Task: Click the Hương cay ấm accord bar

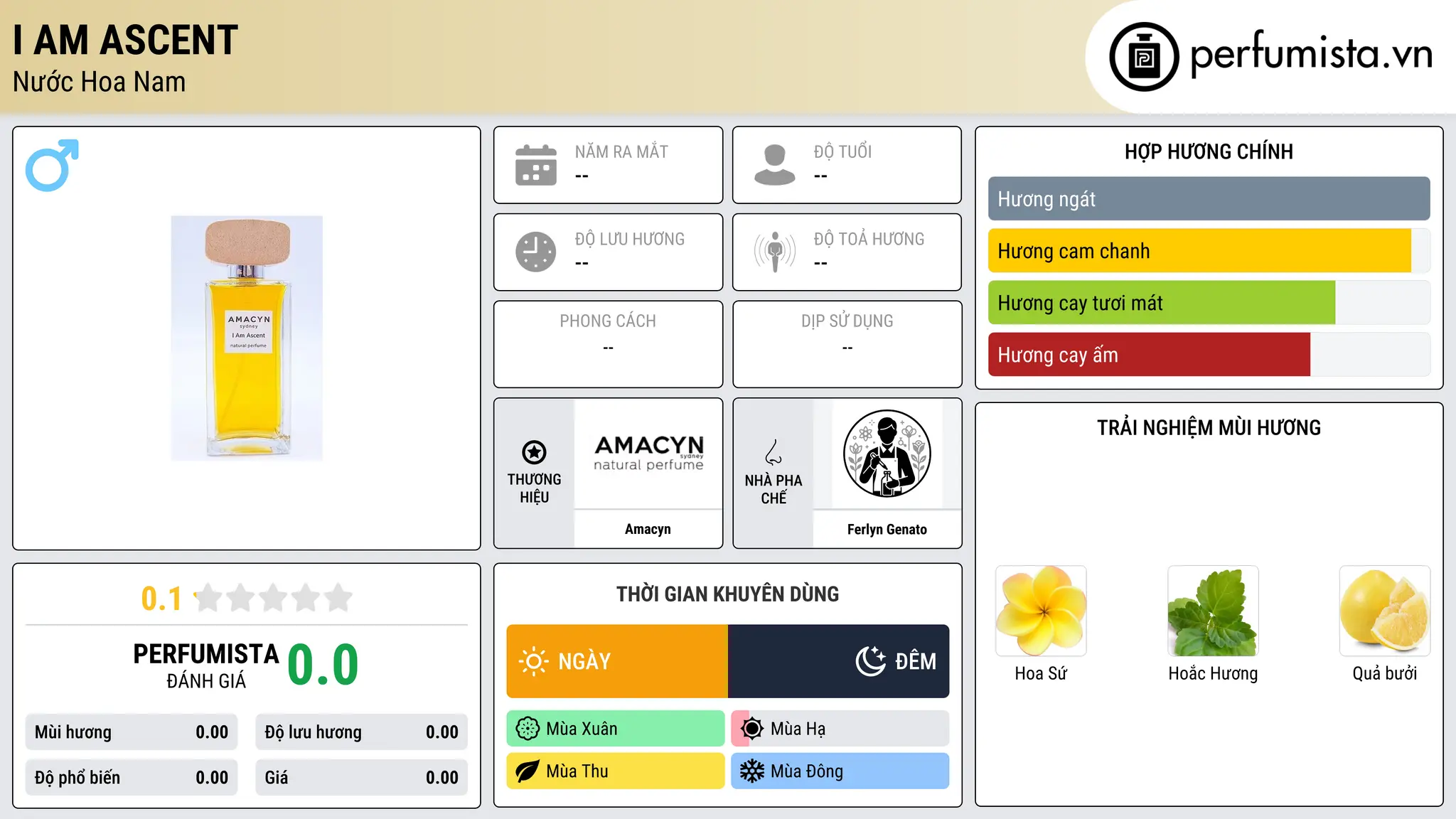Action: click(1209, 355)
